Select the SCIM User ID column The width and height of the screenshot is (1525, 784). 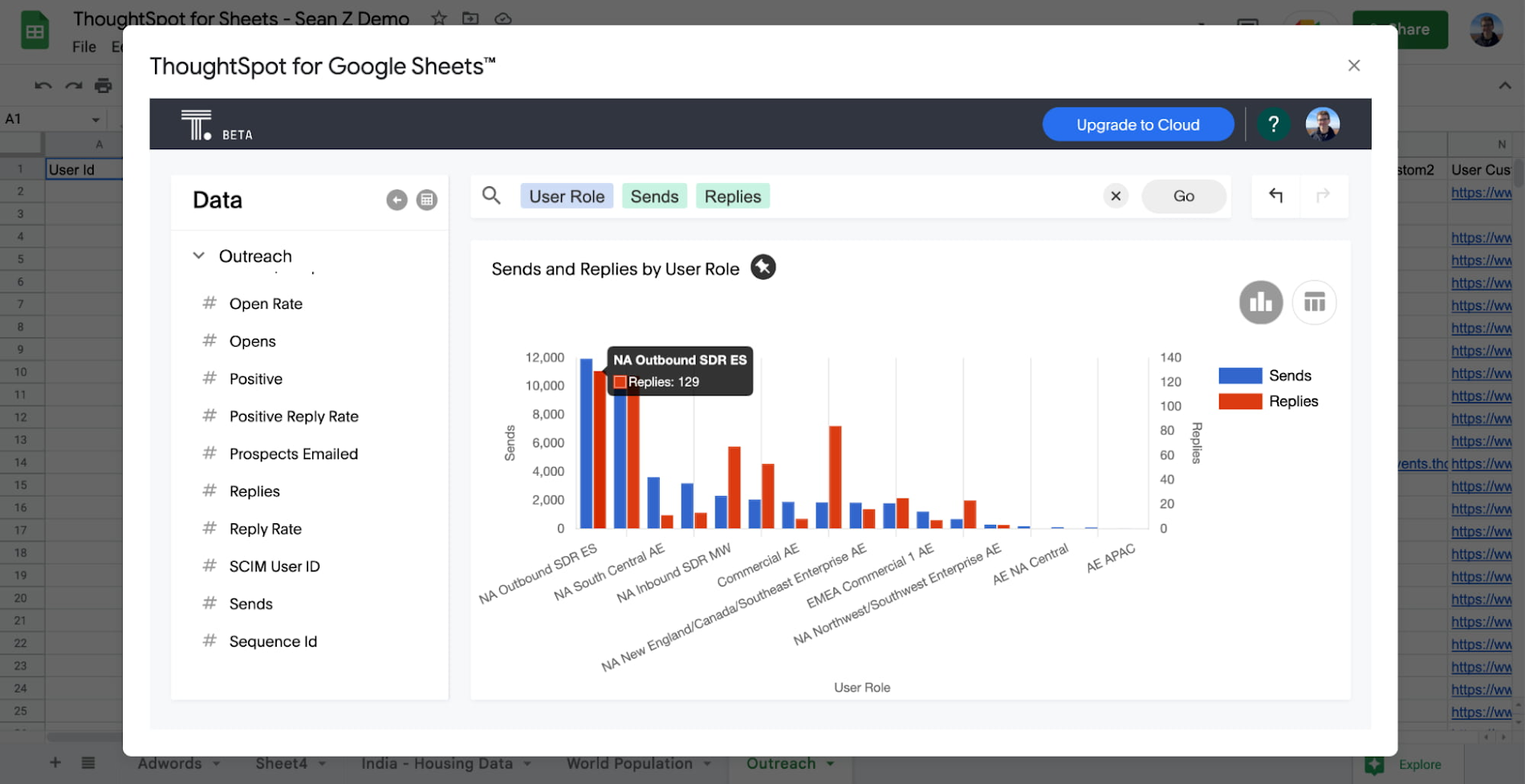(x=274, y=567)
